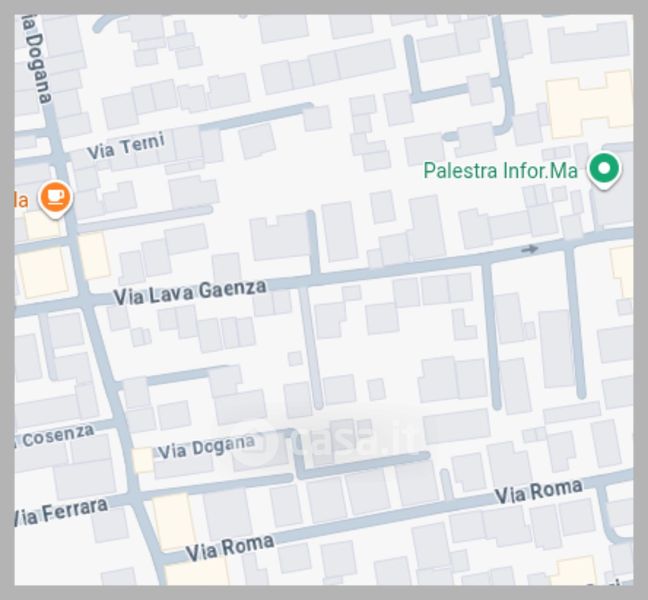Select the horizontal Via Dogana label
Viewport: 648px width, 600px height.
207,447
